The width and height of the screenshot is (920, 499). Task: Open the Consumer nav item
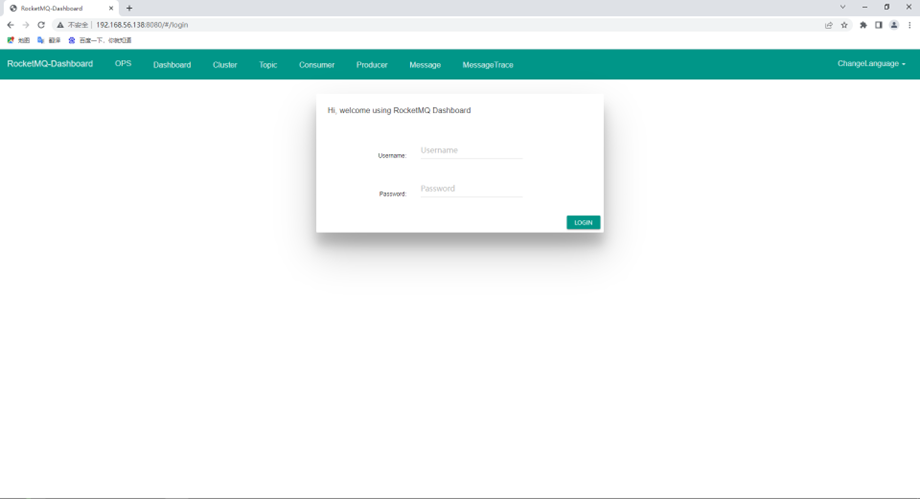pyautogui.click(x=317, y=65)
